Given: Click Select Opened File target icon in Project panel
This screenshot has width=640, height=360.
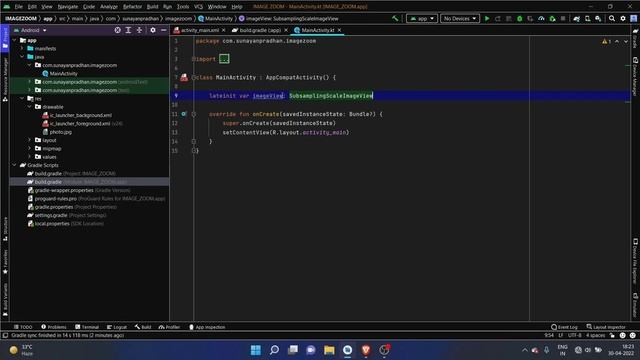Looking at the screenshot, I should (x=118, y=30).
